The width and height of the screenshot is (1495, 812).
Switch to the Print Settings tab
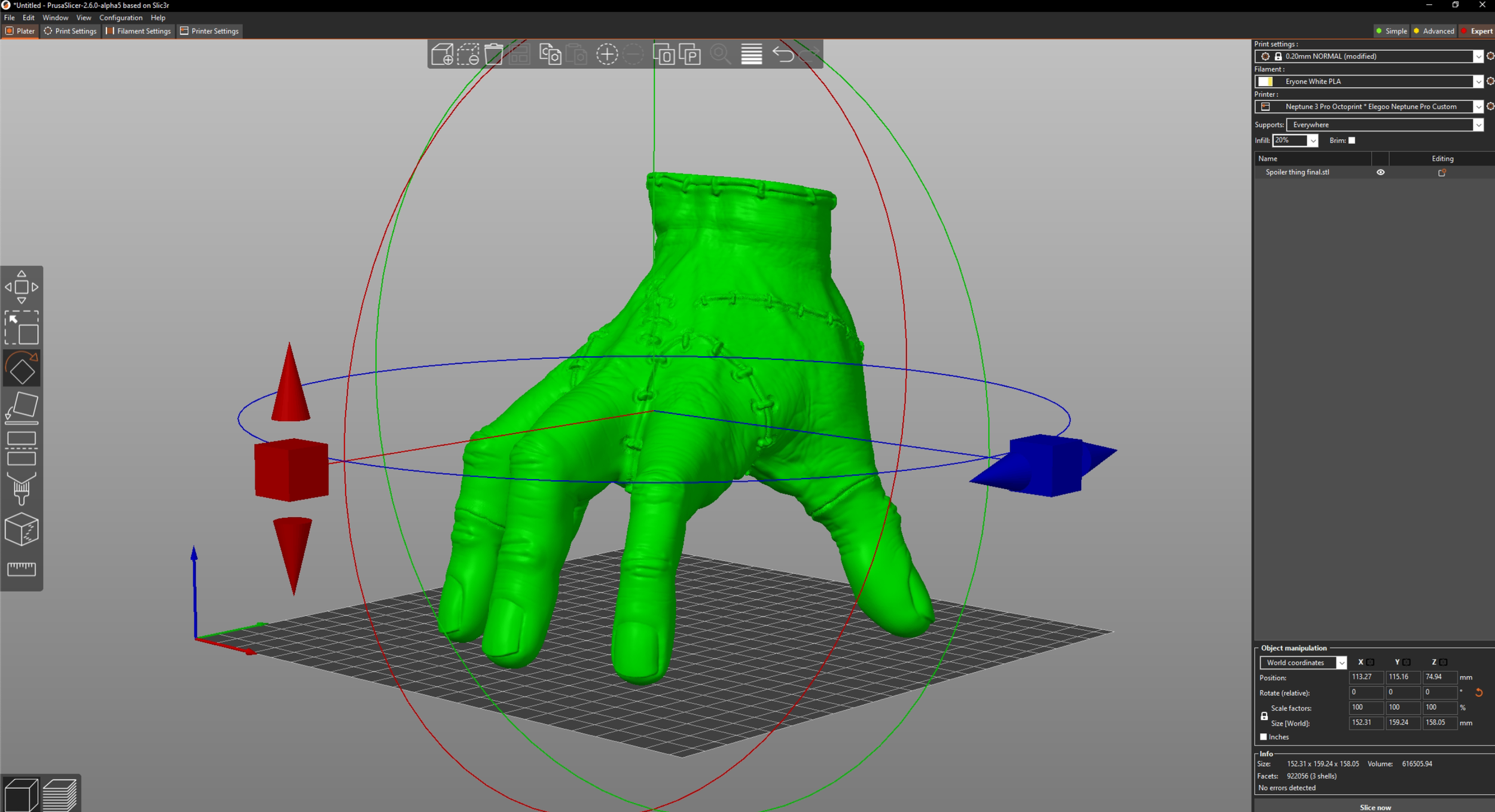click(70, 31)
